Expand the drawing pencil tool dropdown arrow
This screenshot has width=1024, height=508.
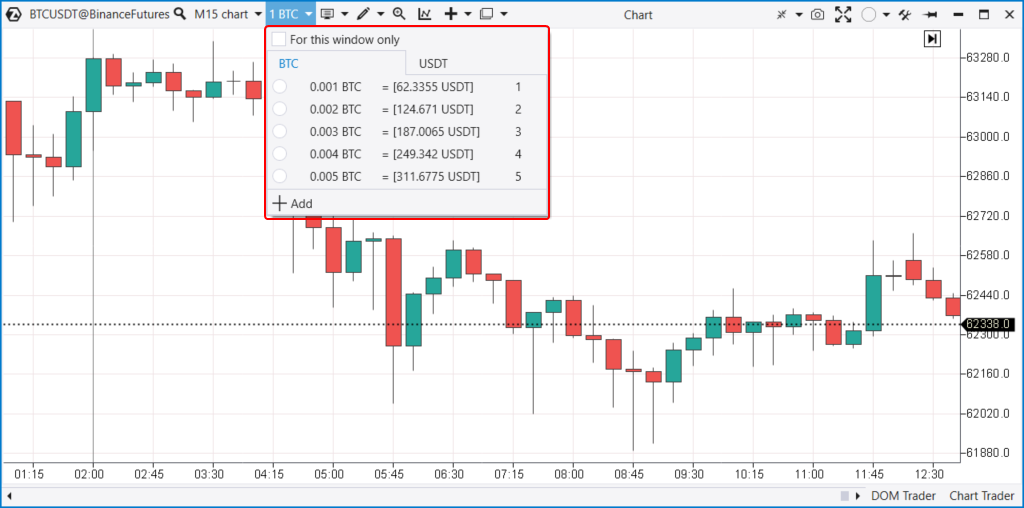(x=380, y=14)
